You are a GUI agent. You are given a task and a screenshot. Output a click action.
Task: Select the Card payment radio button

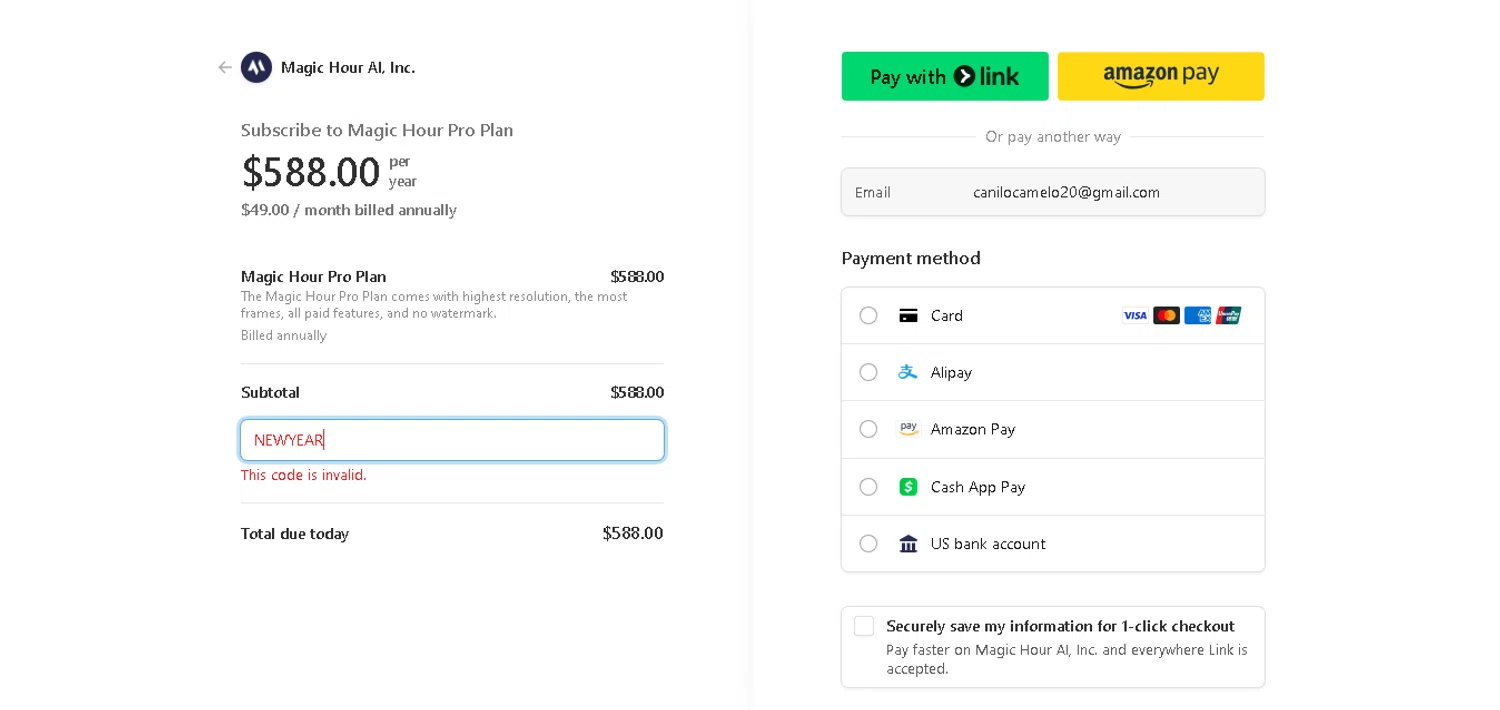[x=868, y=316]
